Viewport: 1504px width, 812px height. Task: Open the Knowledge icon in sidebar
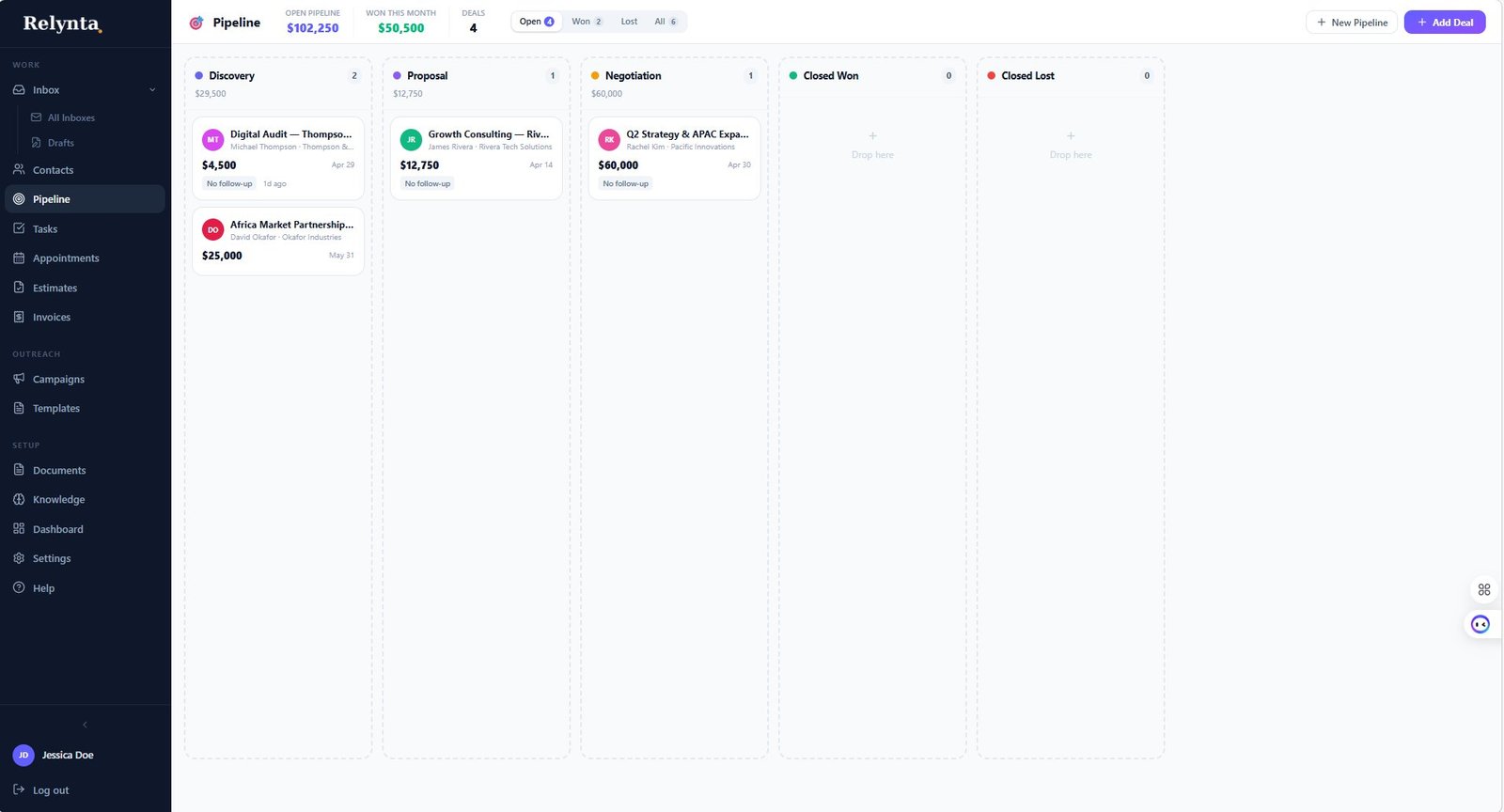[x=19, y=499]
